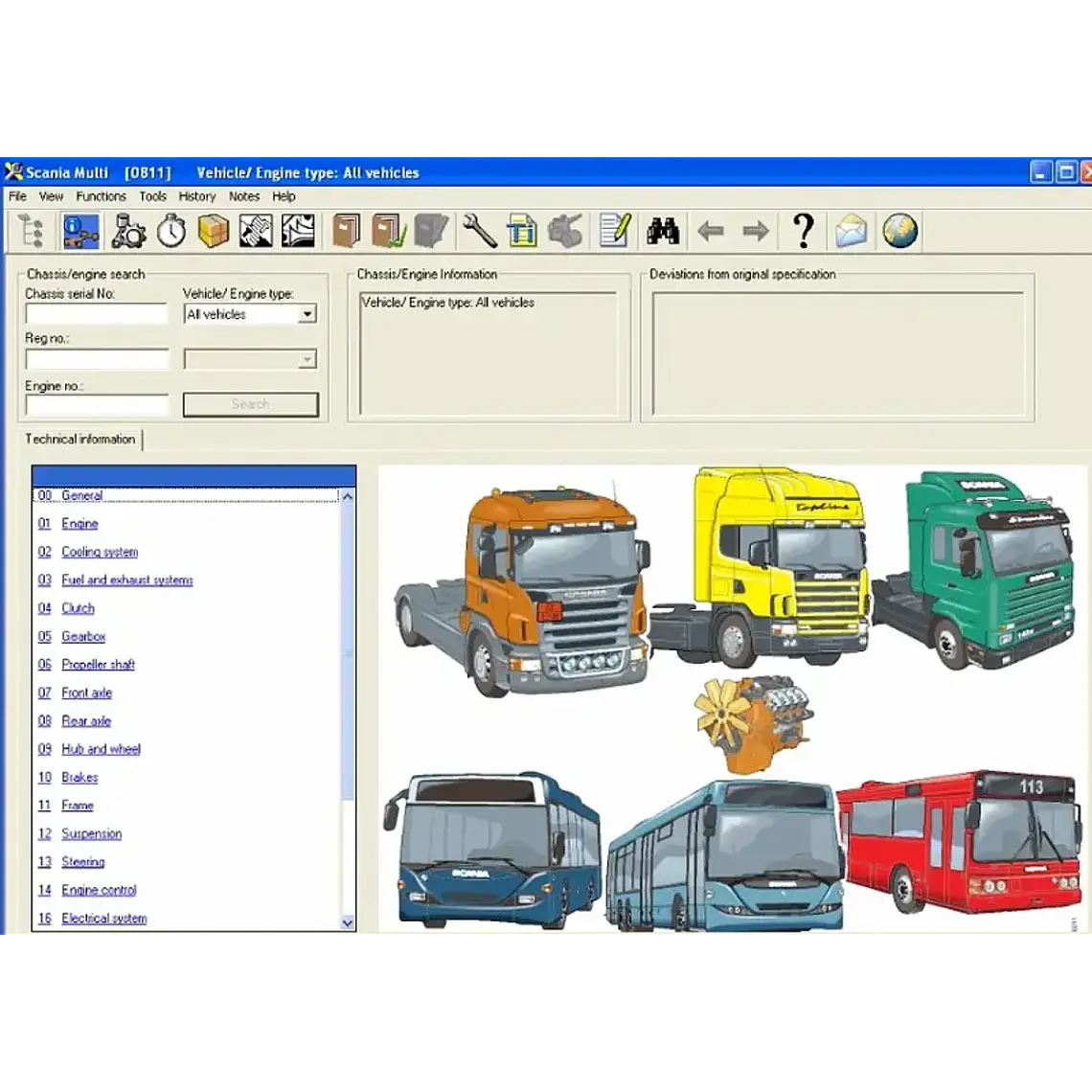Select the yellow Topline truck image

point(762,567)
